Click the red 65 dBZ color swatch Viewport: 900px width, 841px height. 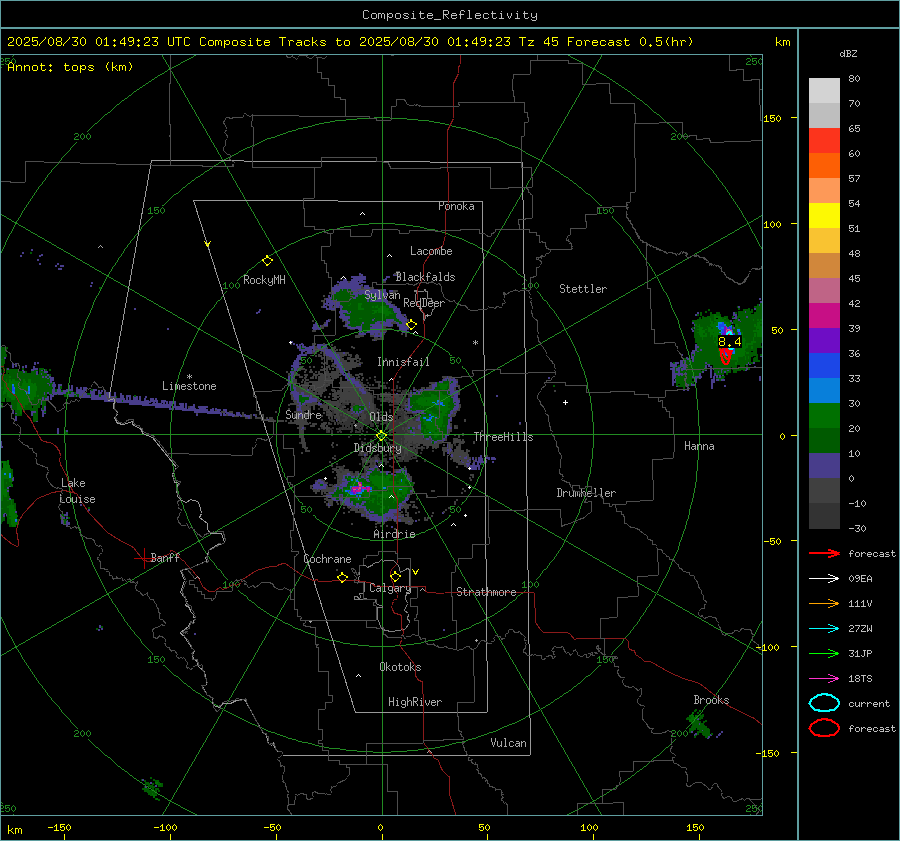824,140
